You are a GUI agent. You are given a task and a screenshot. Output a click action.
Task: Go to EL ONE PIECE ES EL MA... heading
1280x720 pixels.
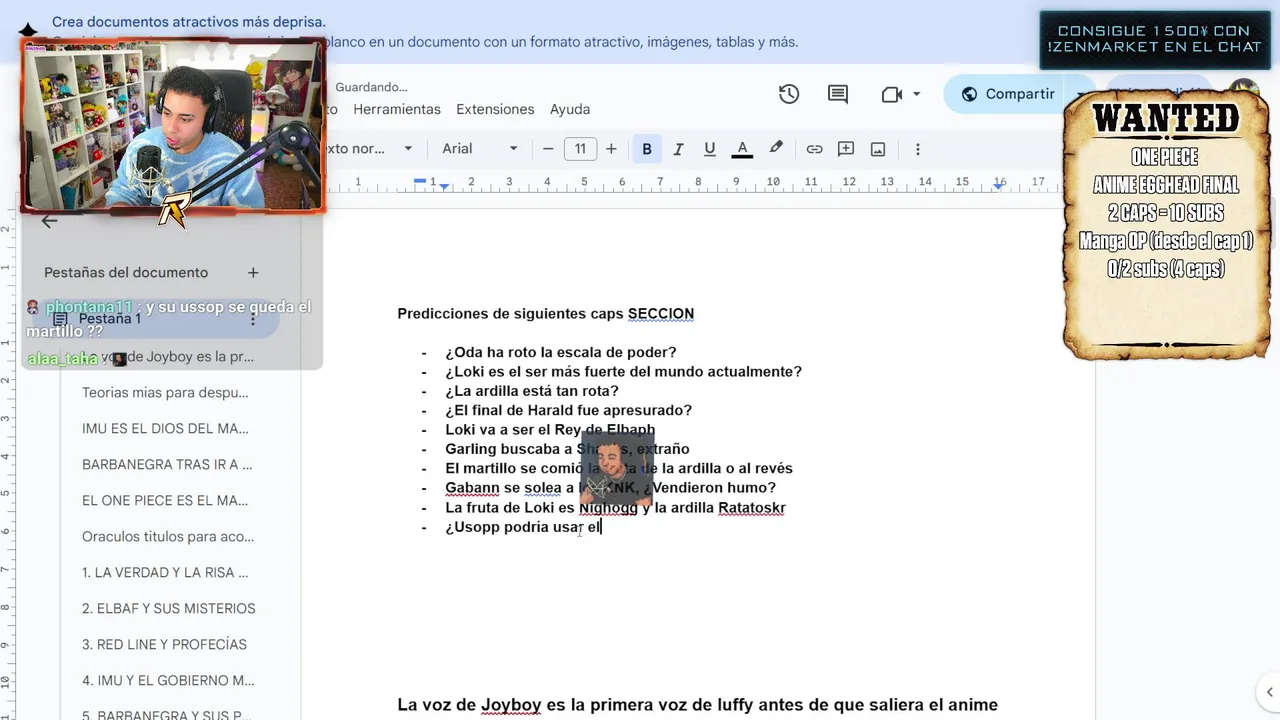click(x=165, y=500)
